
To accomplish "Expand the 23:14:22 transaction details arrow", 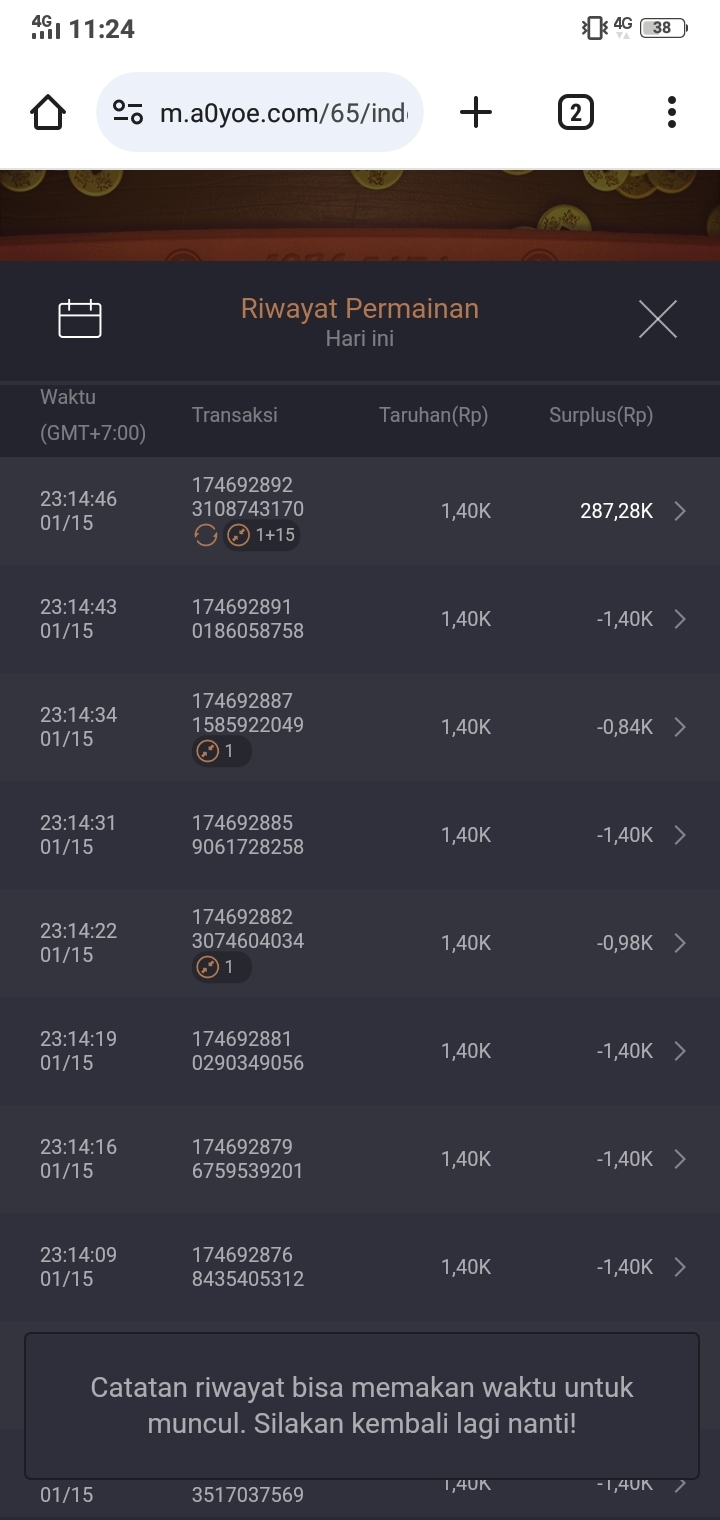I will point(680,943).
